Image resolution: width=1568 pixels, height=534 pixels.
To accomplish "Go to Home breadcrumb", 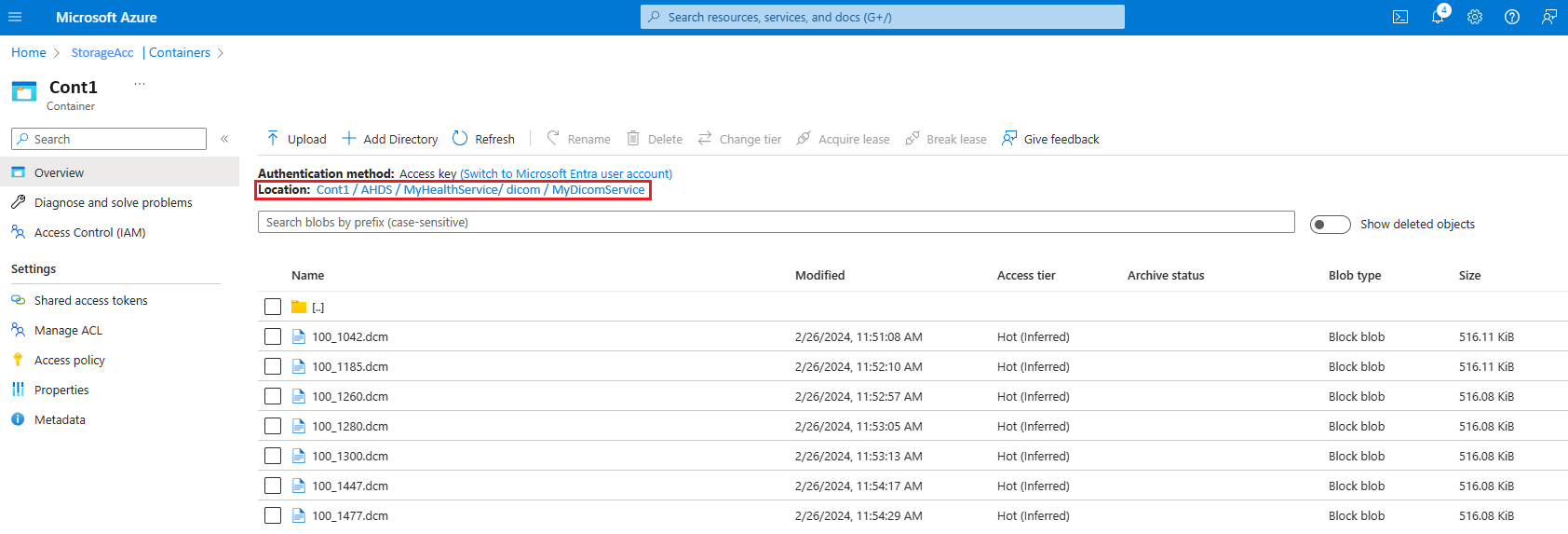I will [x=29, y=52].
